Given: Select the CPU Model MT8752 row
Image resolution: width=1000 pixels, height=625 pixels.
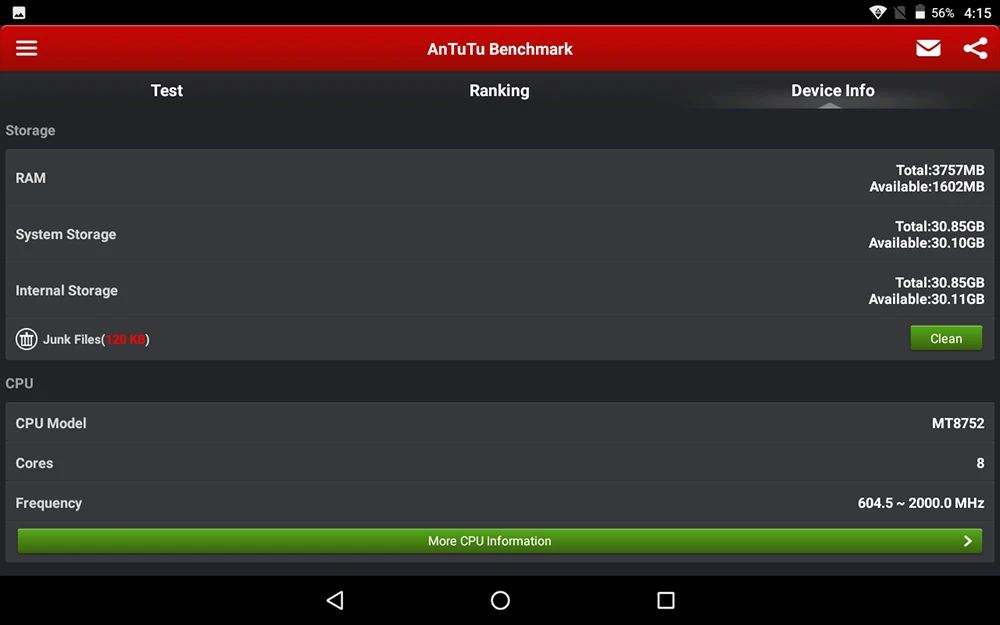Looking at the screenshot, I should (x=499, y=423).
